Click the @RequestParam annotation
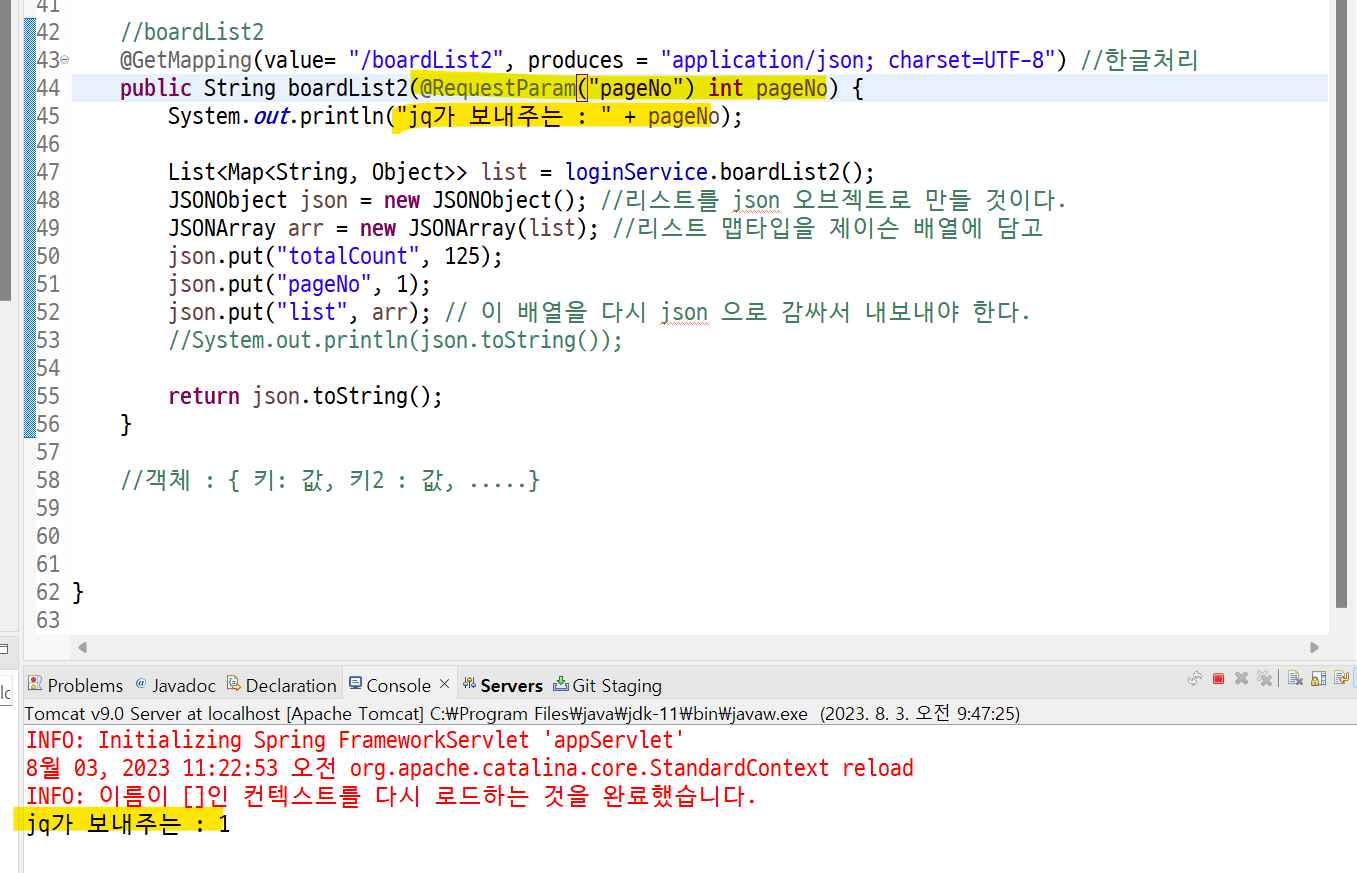1357x873 pixels. (x=498, y=88)
